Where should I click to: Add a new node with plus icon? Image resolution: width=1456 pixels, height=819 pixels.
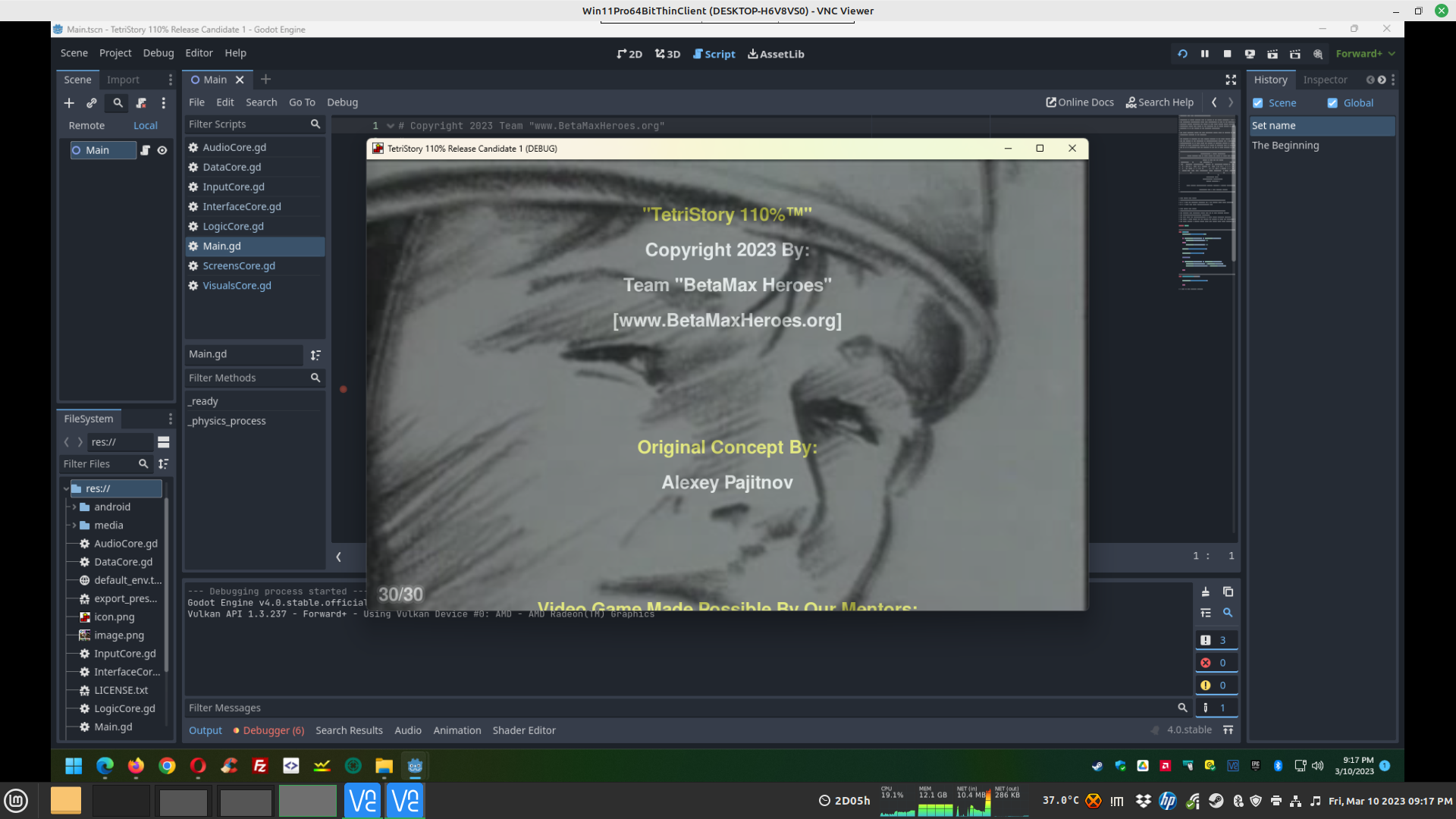(x=69, y=103)
